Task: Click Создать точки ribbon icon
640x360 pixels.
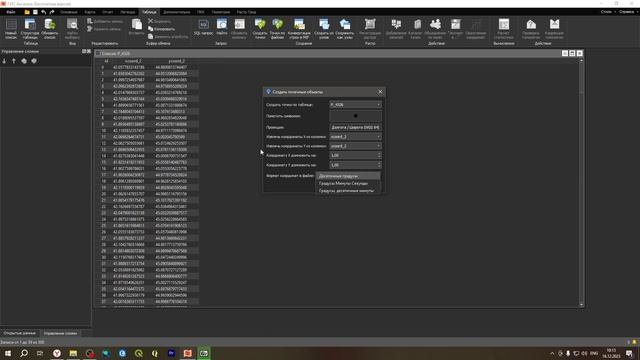Action: (x=260, y=29)
